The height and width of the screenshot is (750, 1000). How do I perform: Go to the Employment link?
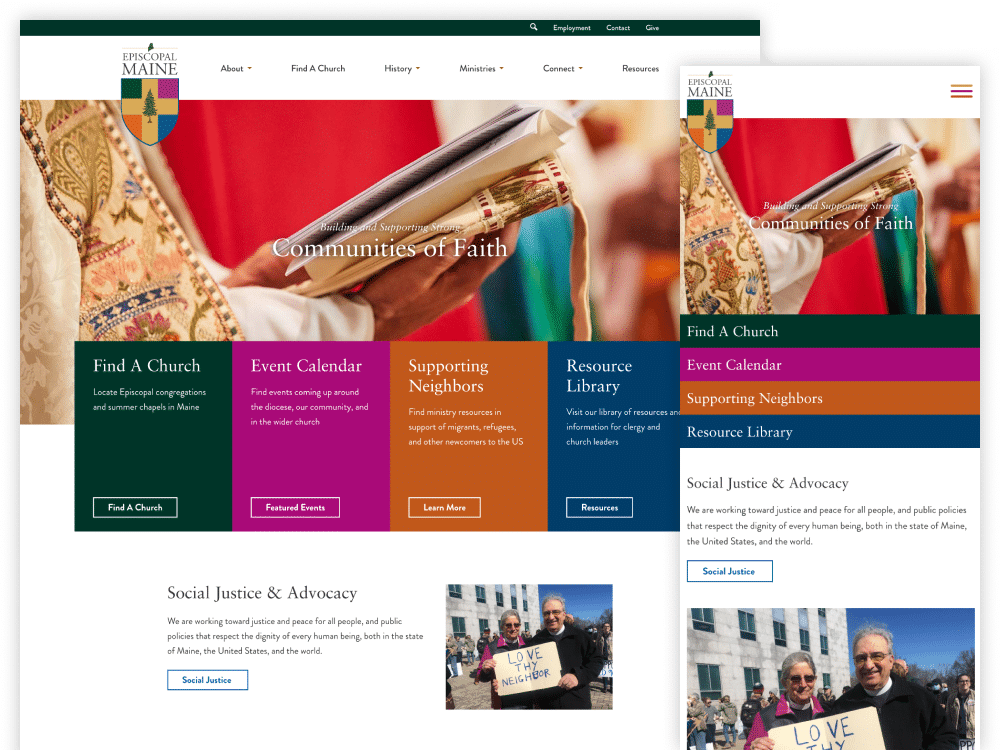tap(572, 28)
